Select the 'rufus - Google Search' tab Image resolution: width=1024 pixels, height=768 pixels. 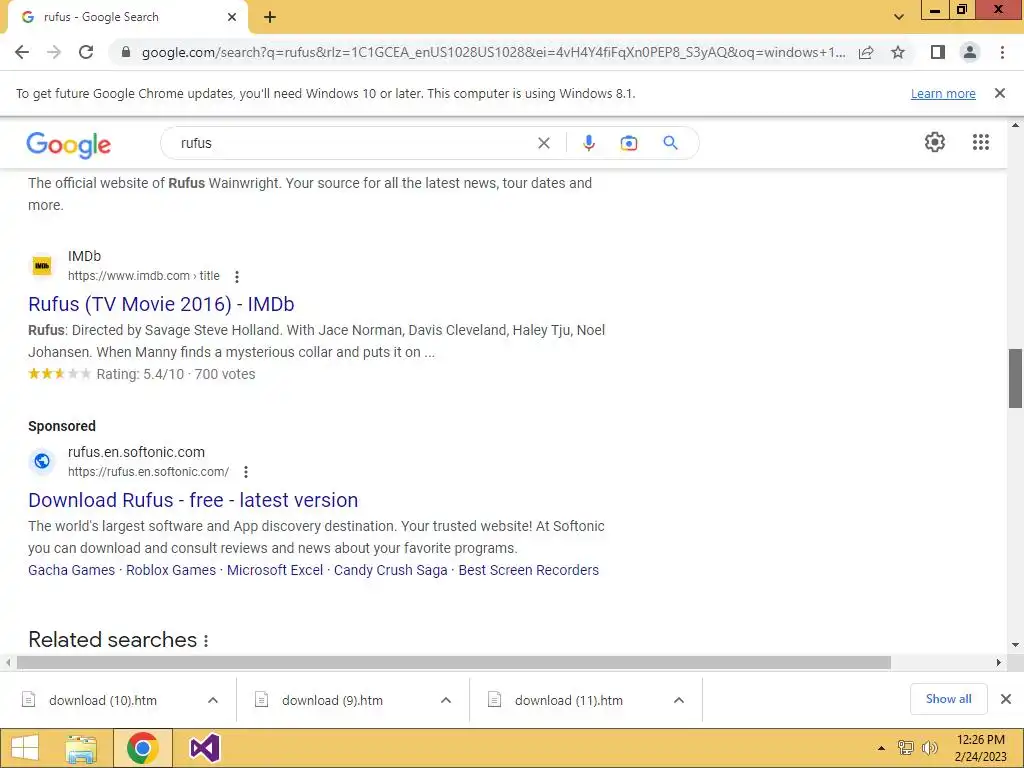point(127,17)
